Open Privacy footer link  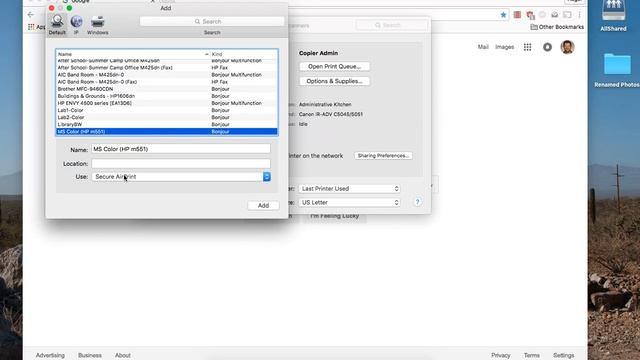501,355
